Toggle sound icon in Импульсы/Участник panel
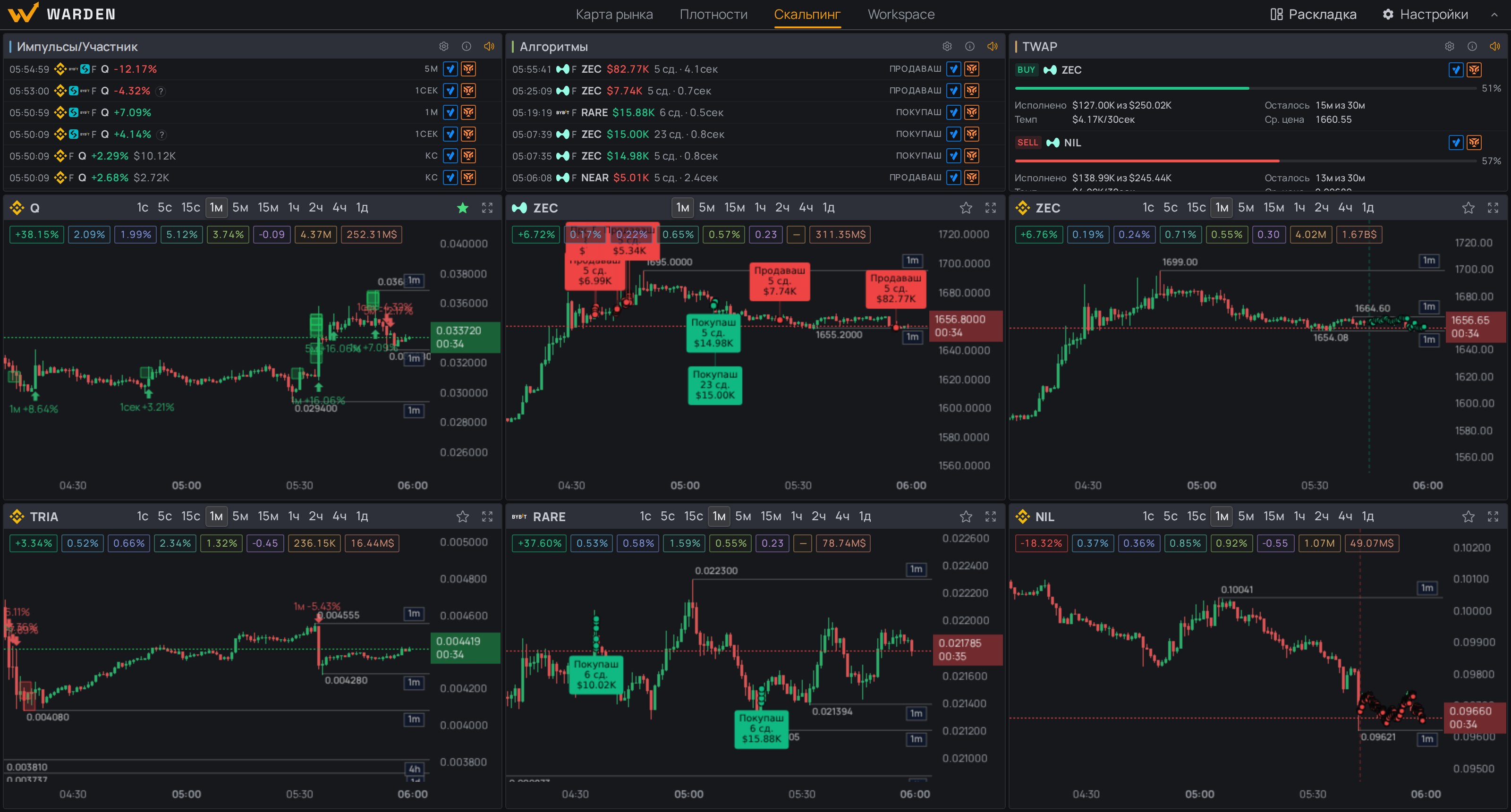Viewport: 1511px width, 812px height. (489, 46)
